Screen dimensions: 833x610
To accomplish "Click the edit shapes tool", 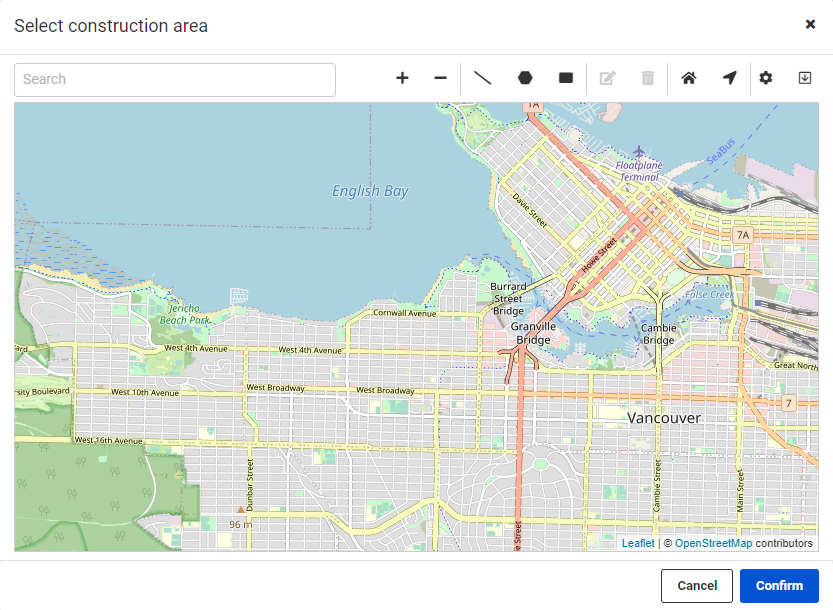I will (x=607, y=77).
